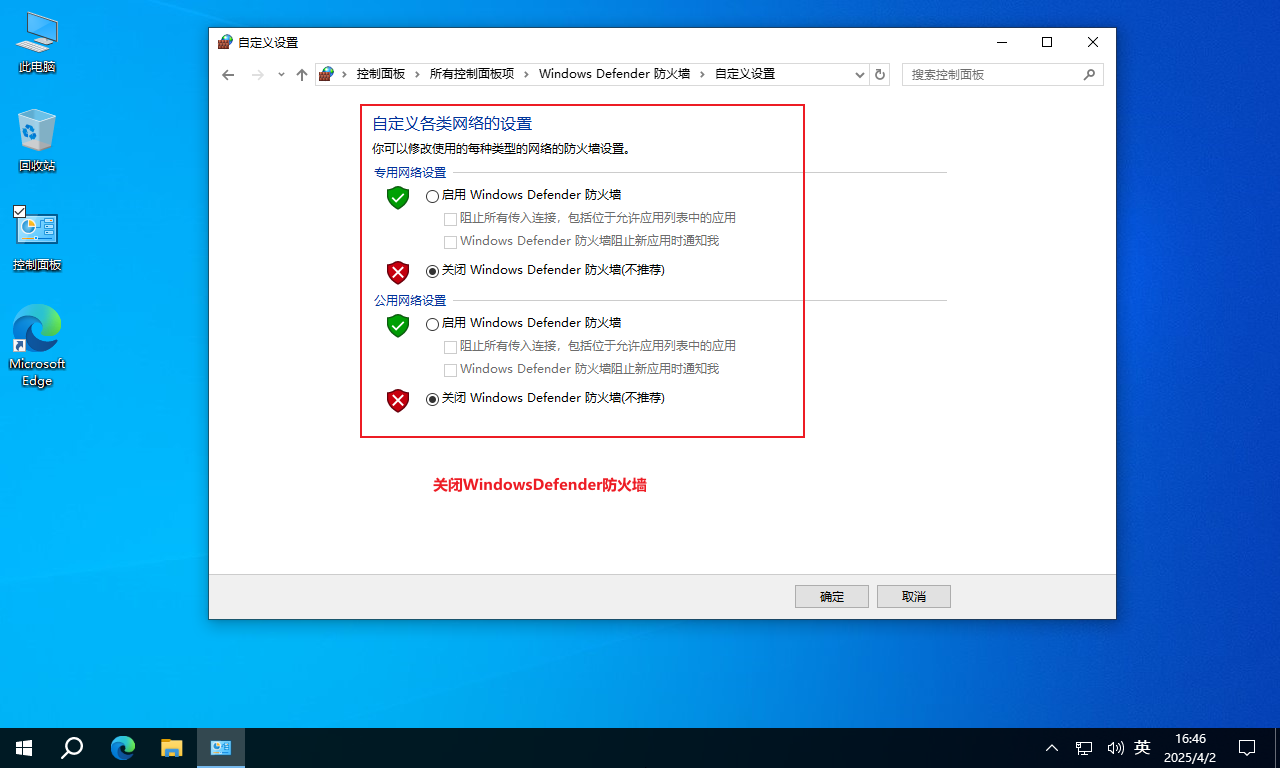This screenshot has width=1280, height=768.
Task: Check block all incoming connections under 专用网络设置
Action: pyautogui.click(x=451, y=219)
